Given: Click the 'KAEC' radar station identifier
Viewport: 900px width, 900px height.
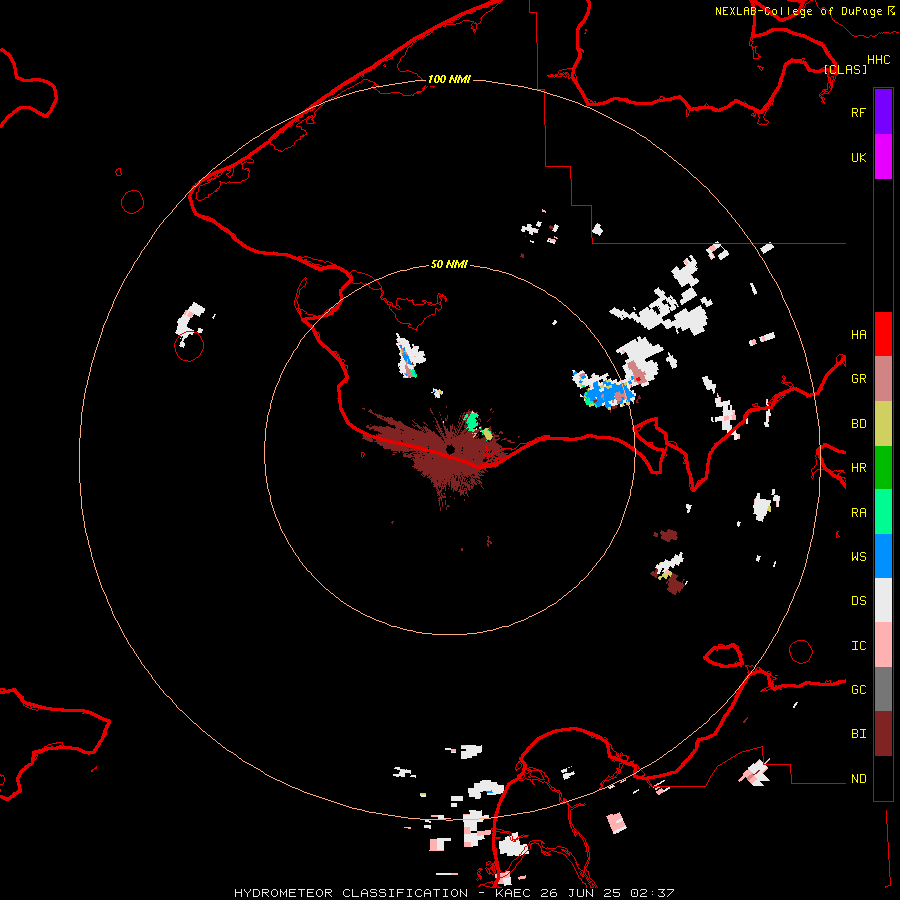Looking at the screenshot, I should [513, 893].
